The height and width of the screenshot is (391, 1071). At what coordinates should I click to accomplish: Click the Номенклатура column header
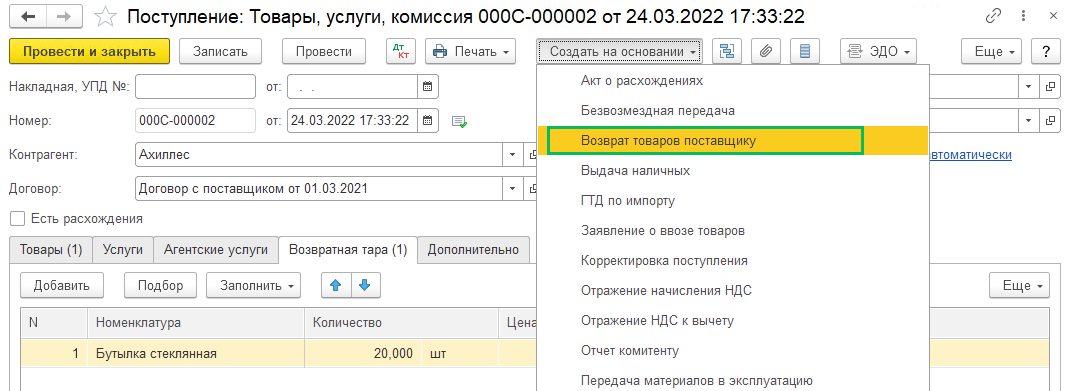(196, 323)
